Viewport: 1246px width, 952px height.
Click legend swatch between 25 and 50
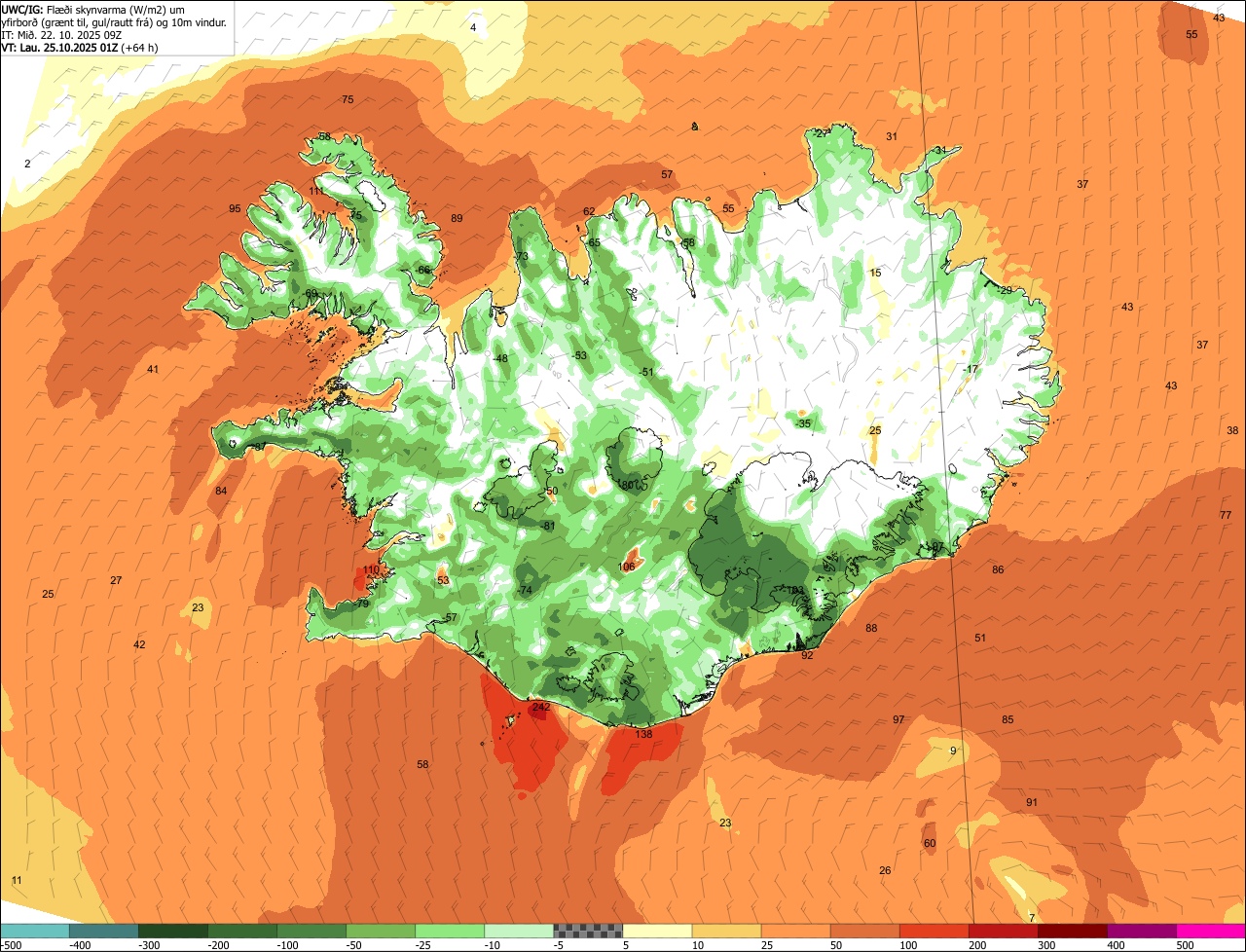[x=795, y=931]
